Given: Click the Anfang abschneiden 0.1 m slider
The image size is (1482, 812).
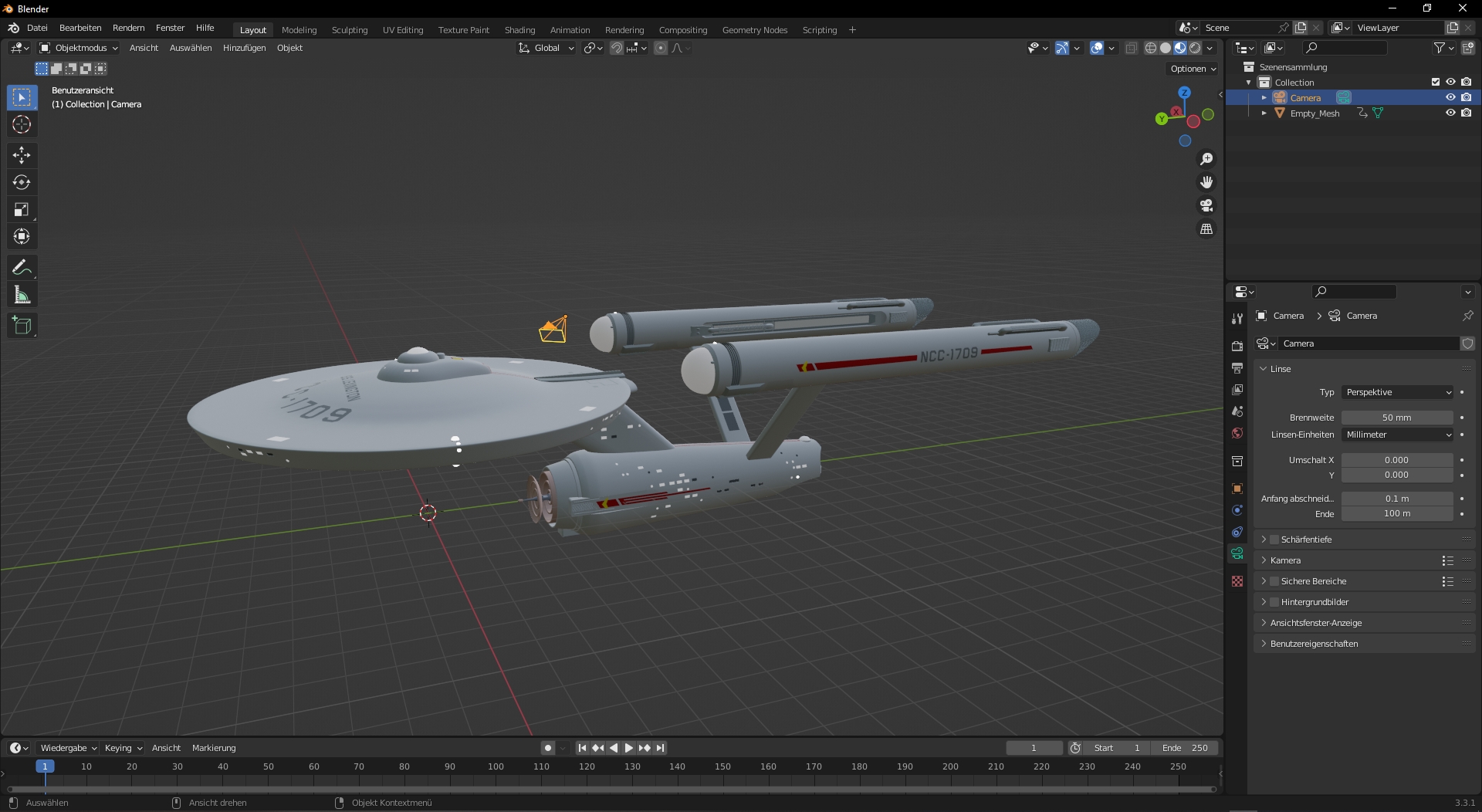Looking at the screenshot, I should pos(1397,499).
